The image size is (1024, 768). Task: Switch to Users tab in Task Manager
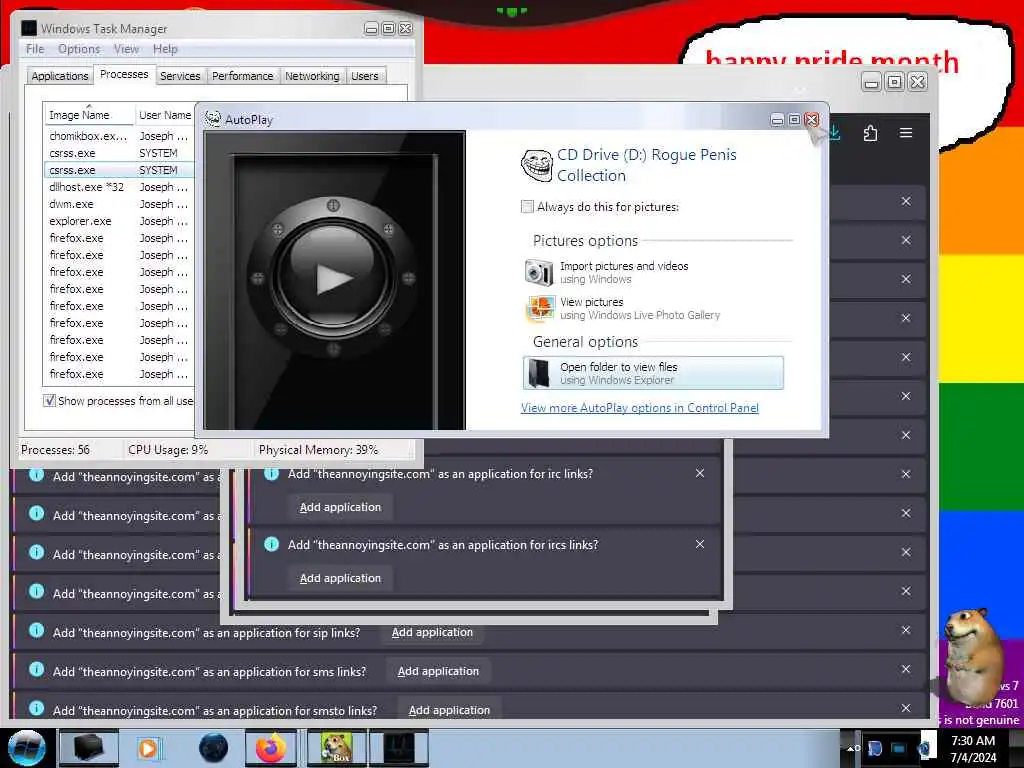[x=364, y=76]
